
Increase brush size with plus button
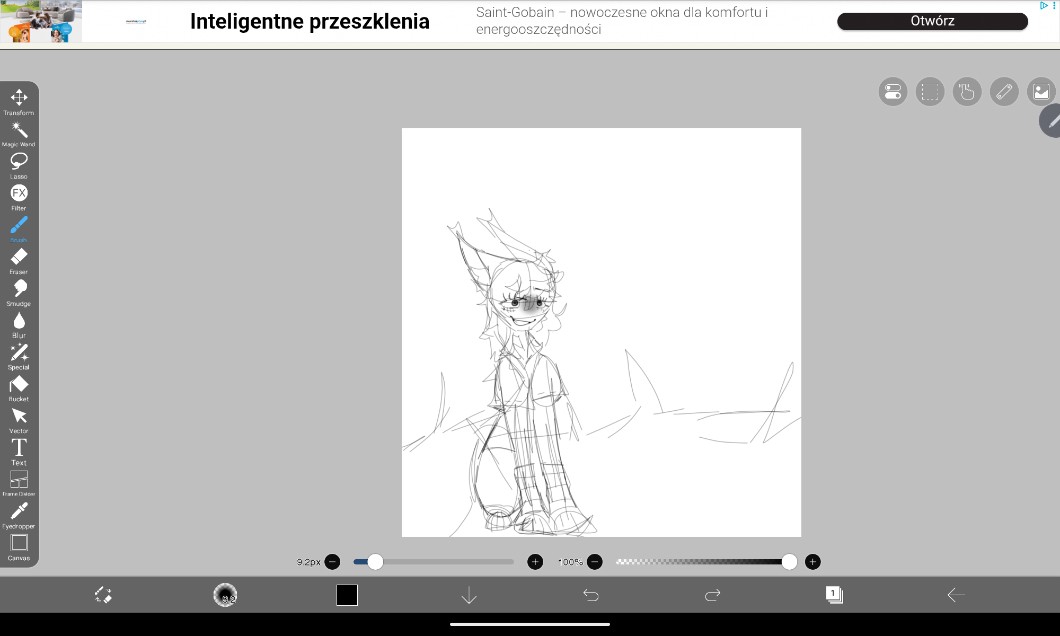tap(535, 562)
